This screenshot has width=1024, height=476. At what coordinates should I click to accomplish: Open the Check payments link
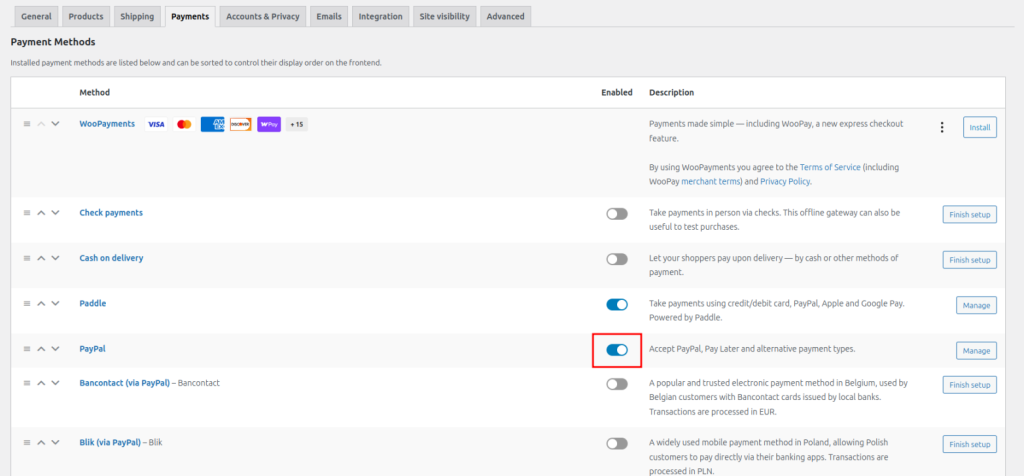pyautogui.click(x=111, y=213)
